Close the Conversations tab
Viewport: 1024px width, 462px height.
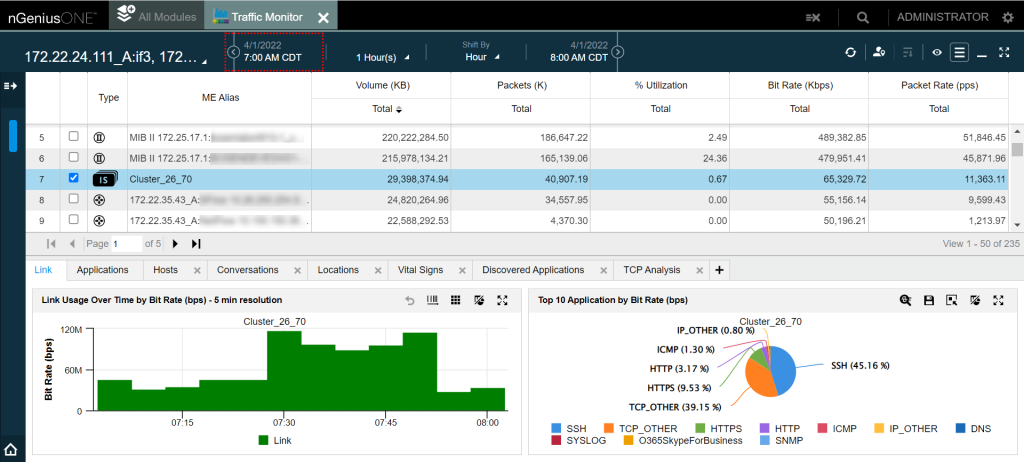(x=297, y=270)
